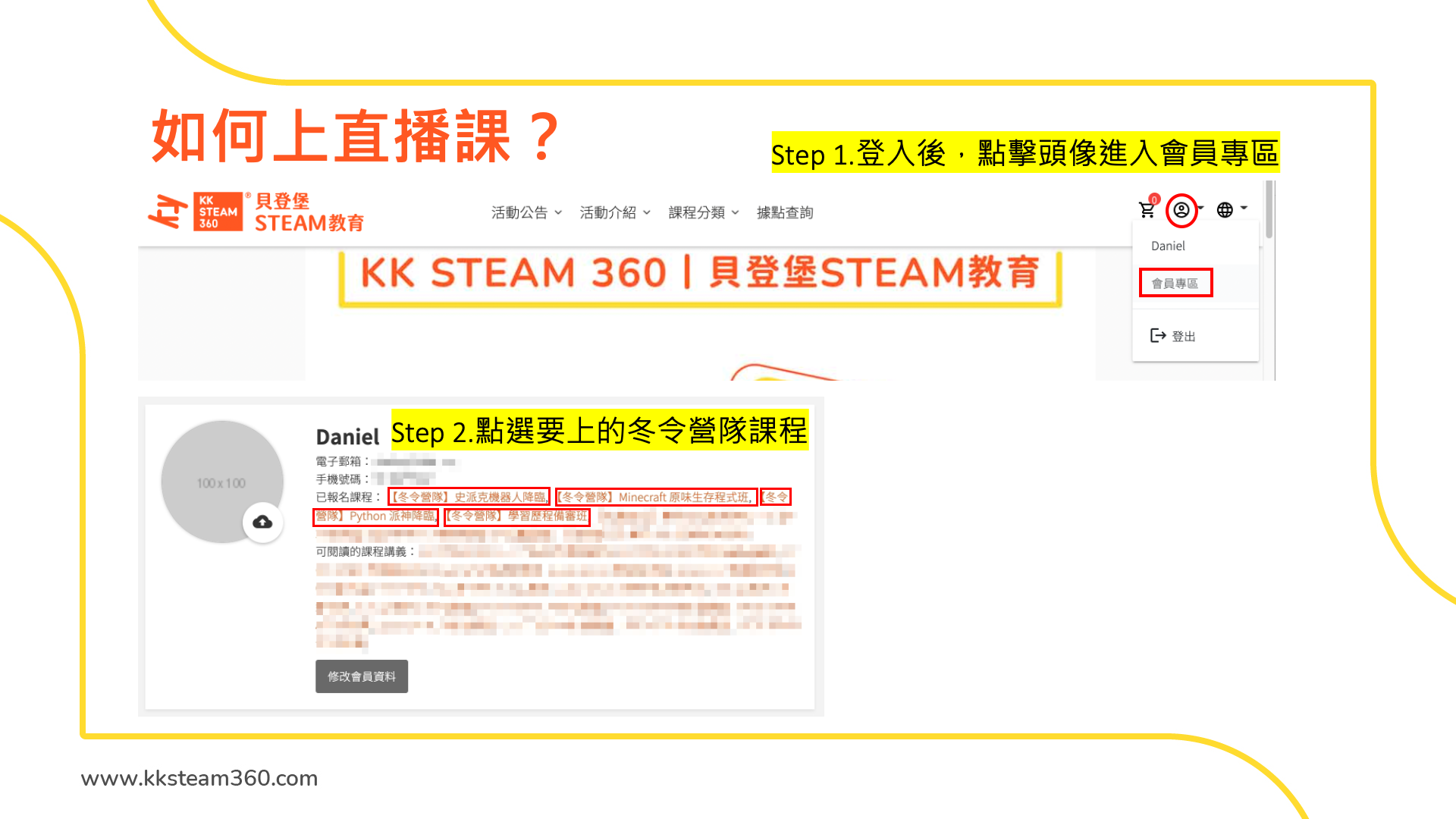Click the page vertical scrollbar
This screenshot has width=1456, height=819.
tap(1269, 209)
